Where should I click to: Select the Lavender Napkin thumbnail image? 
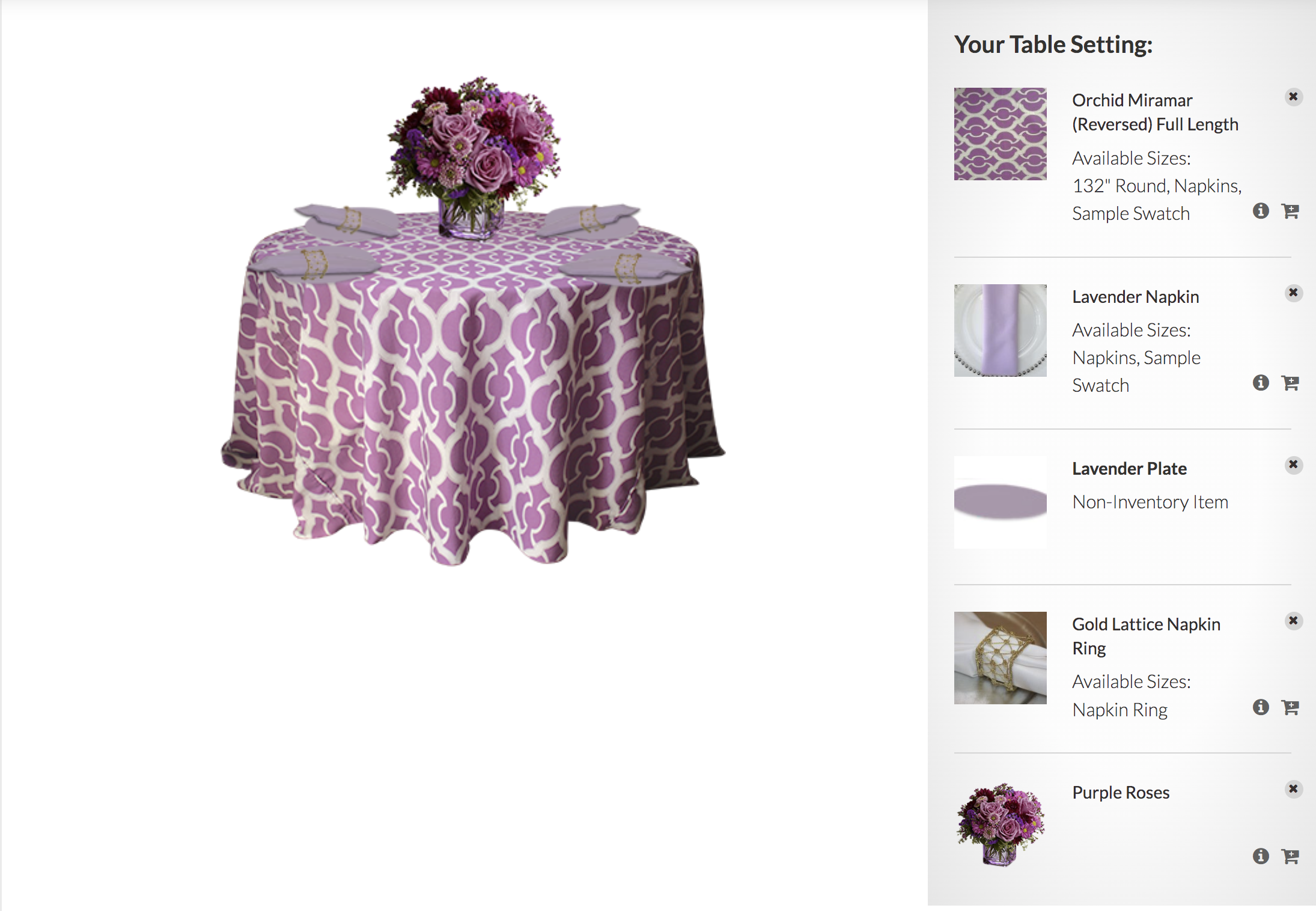[1000, 331]
